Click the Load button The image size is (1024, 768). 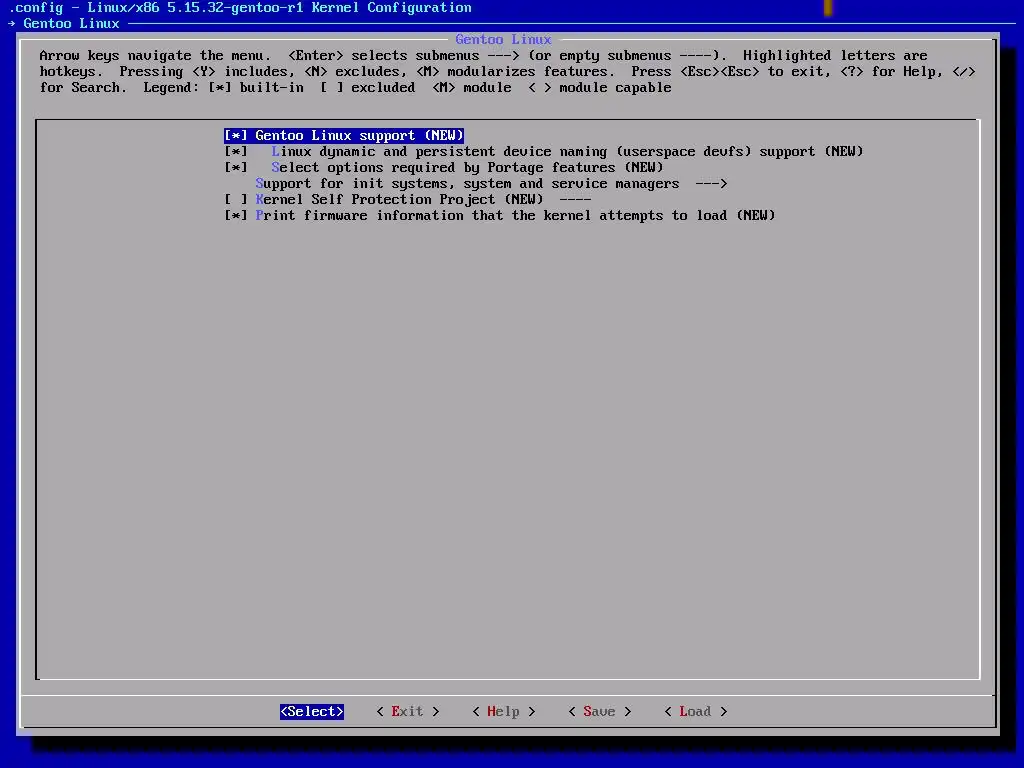coord(696,711)
